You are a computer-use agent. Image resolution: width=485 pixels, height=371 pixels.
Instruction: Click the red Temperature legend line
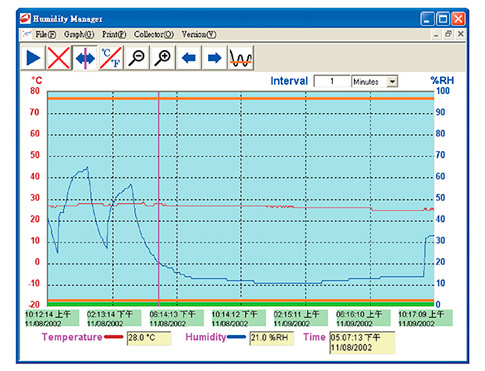click(x=114, y=337)
